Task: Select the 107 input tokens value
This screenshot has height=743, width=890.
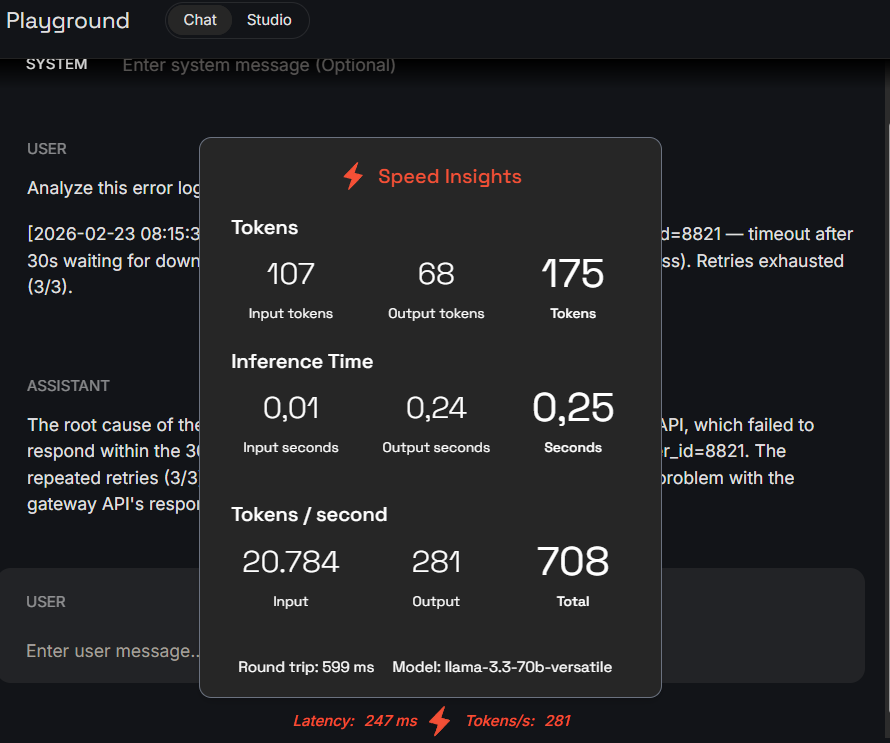Action: (x=291, y=274)
